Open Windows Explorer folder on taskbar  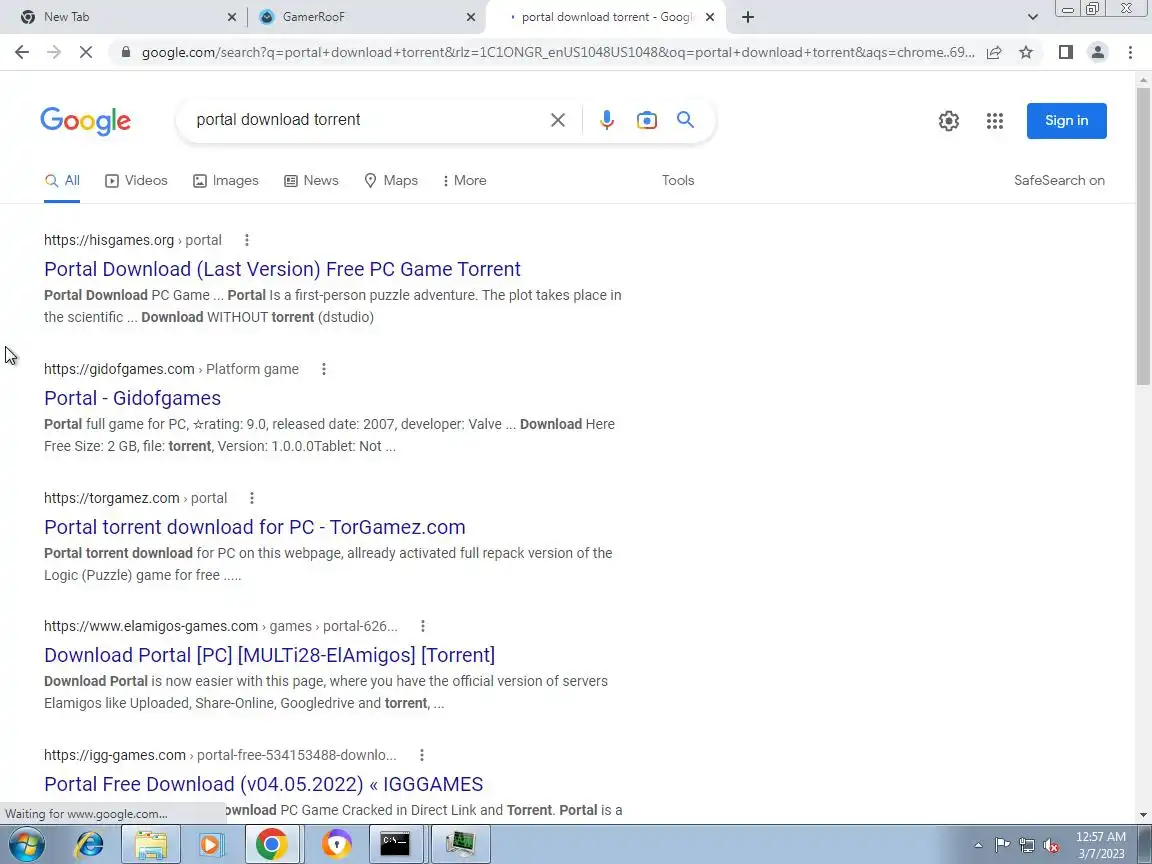click(x=150, y=845)
